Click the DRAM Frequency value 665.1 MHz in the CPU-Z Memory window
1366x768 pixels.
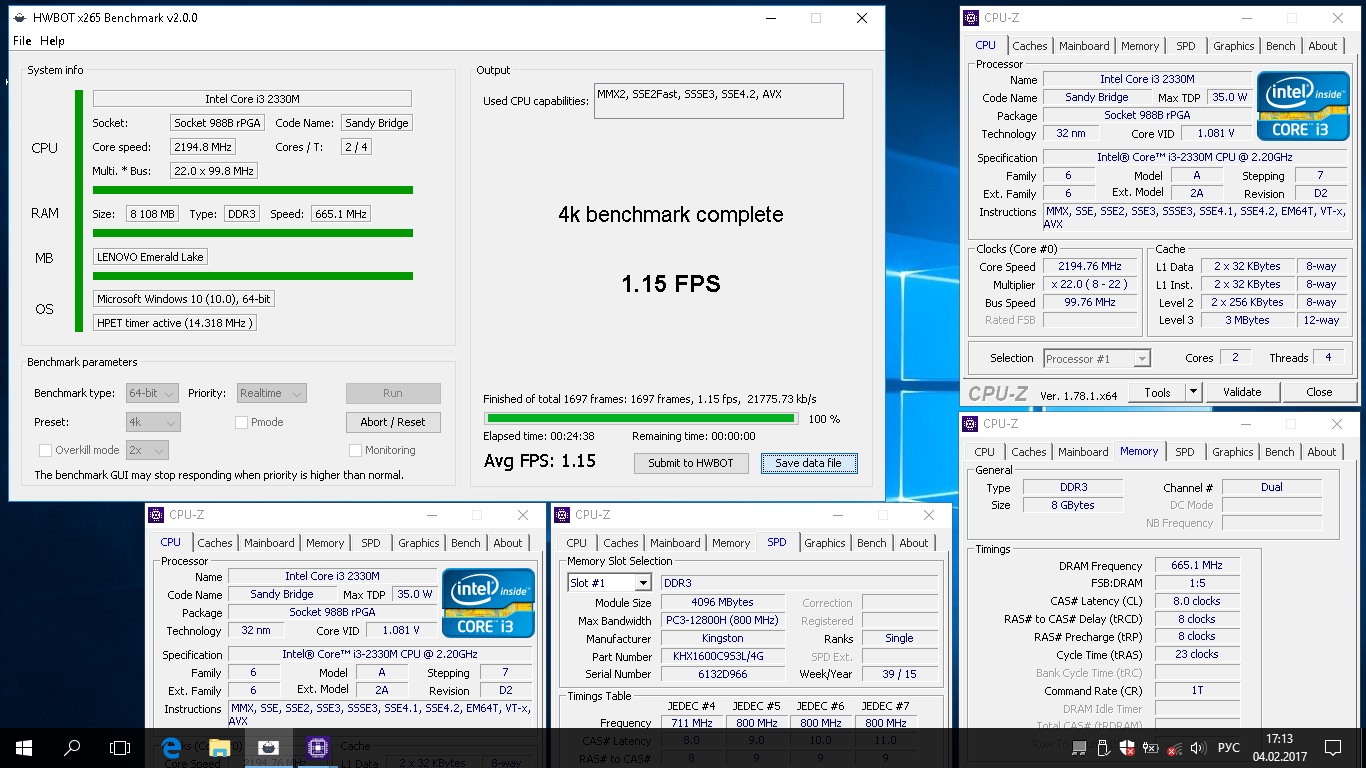coord(1197,566)
